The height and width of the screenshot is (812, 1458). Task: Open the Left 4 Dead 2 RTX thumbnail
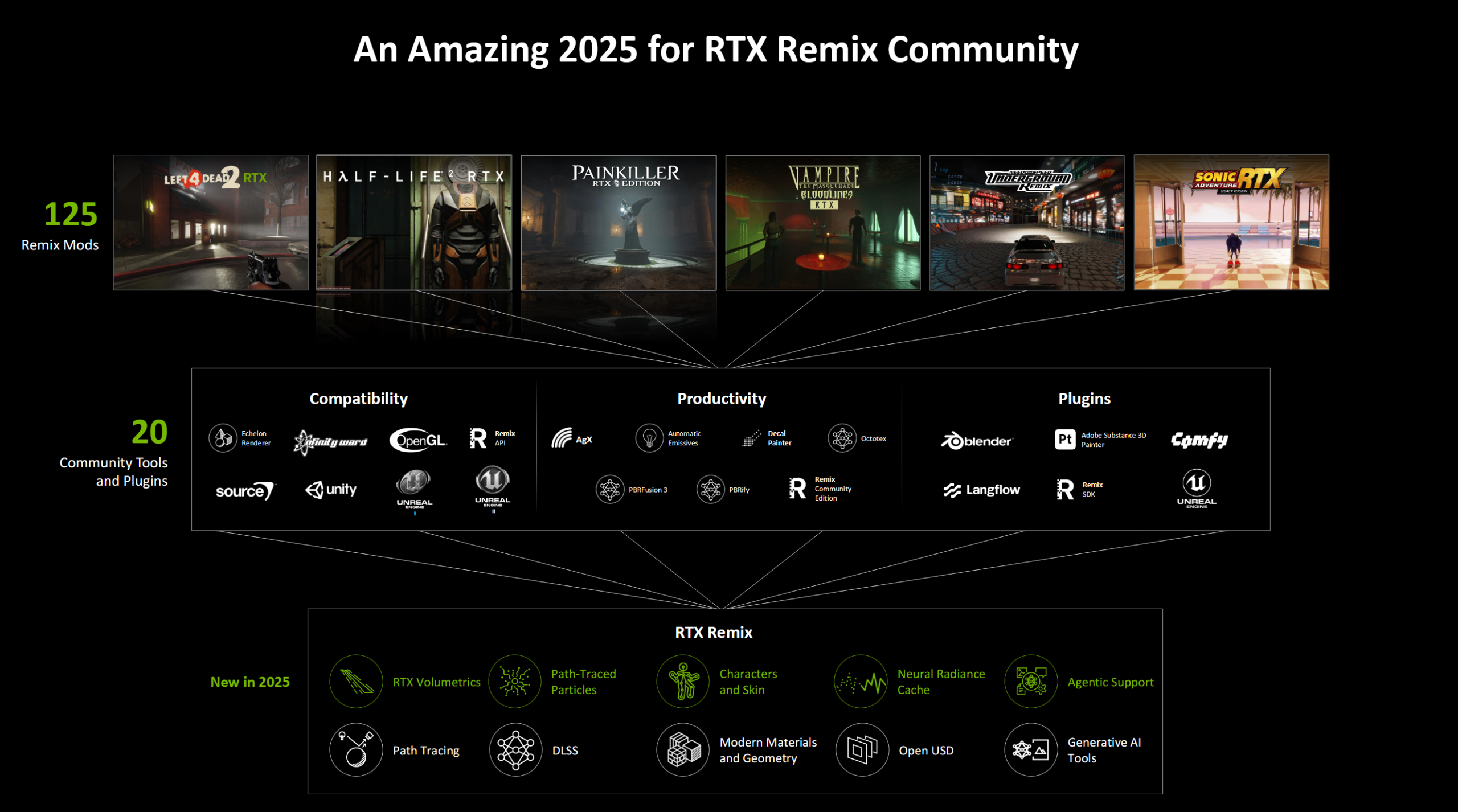[211, 223]
